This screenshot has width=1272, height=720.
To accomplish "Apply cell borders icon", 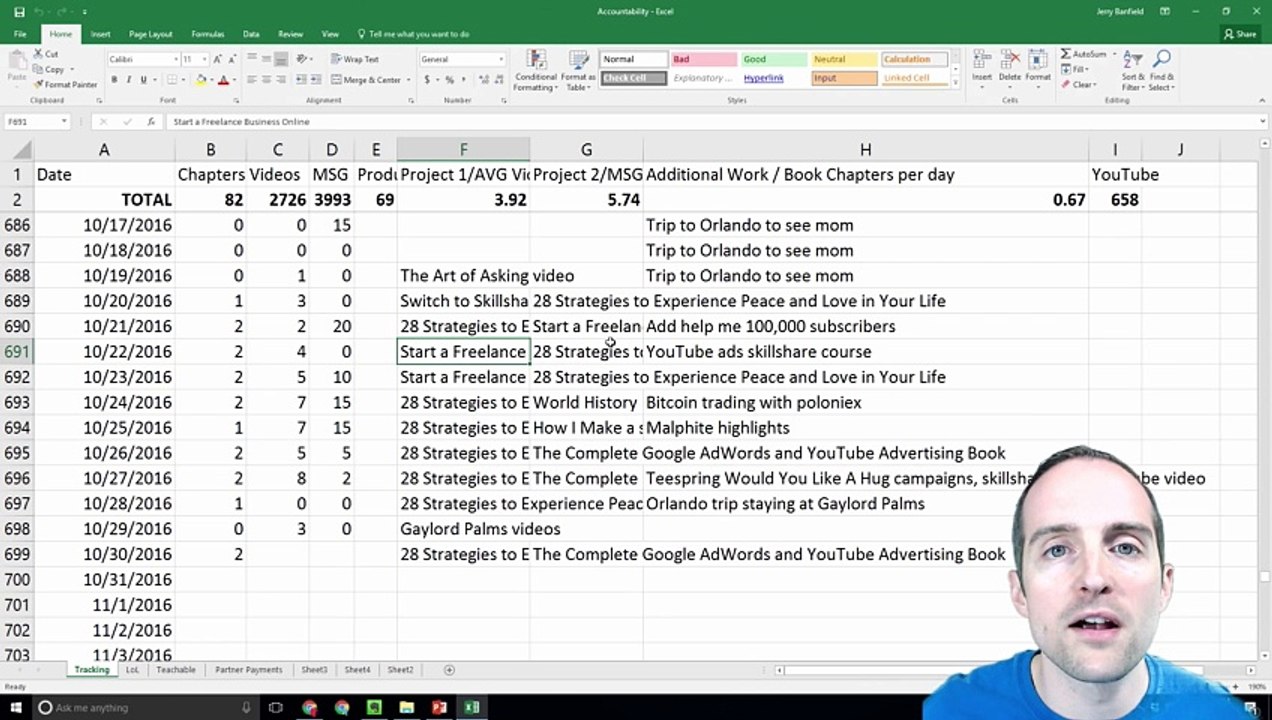I will point(172,80).
